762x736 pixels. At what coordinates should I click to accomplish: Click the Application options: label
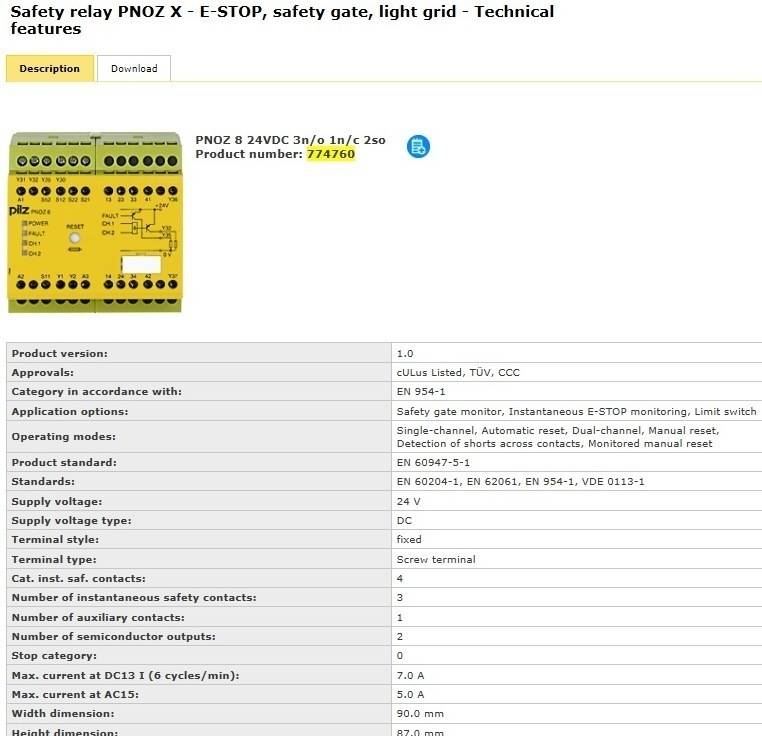(70, 411)
